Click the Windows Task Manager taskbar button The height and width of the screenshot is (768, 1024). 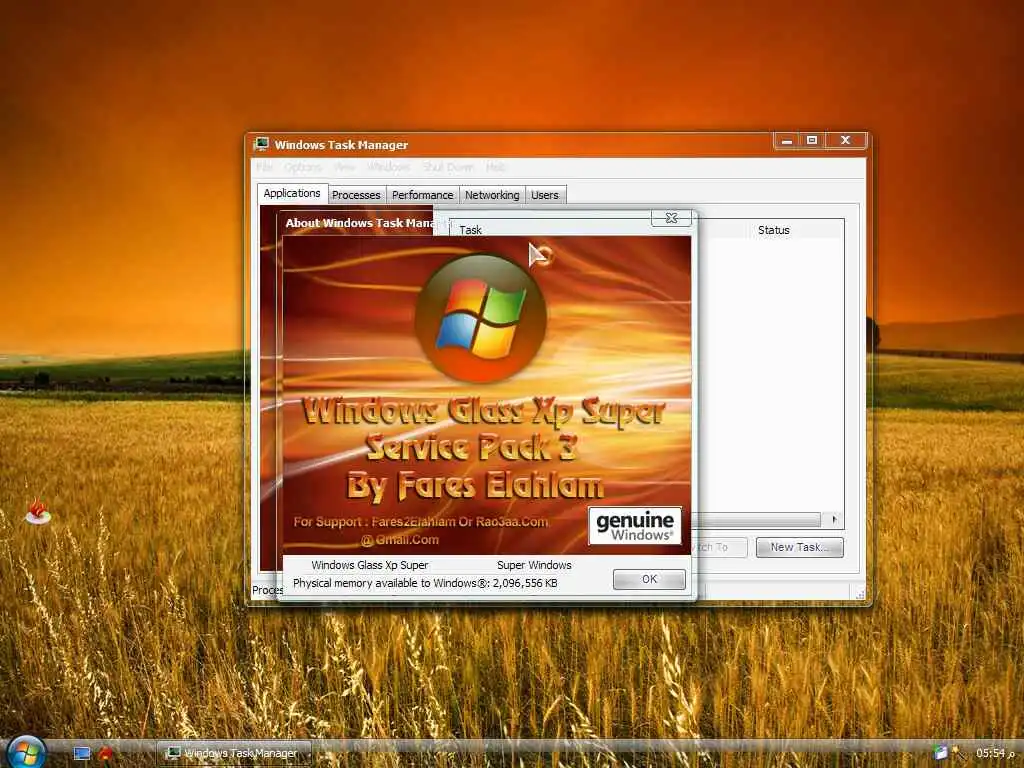point(234,753)
